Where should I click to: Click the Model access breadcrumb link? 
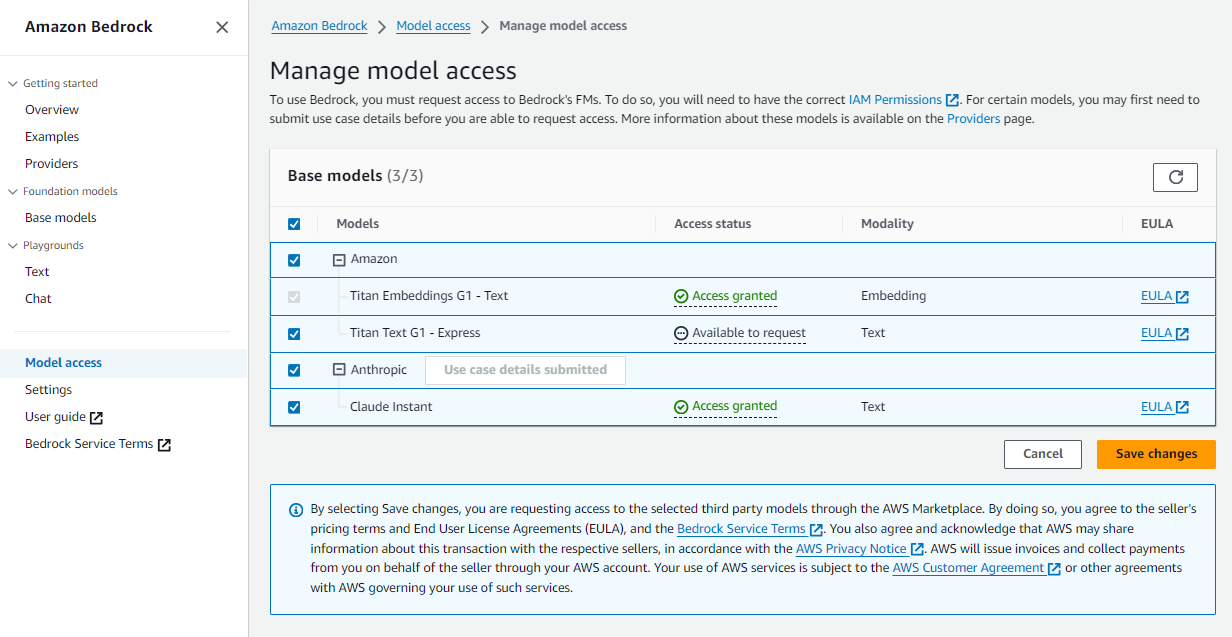(x=433, y=26)
